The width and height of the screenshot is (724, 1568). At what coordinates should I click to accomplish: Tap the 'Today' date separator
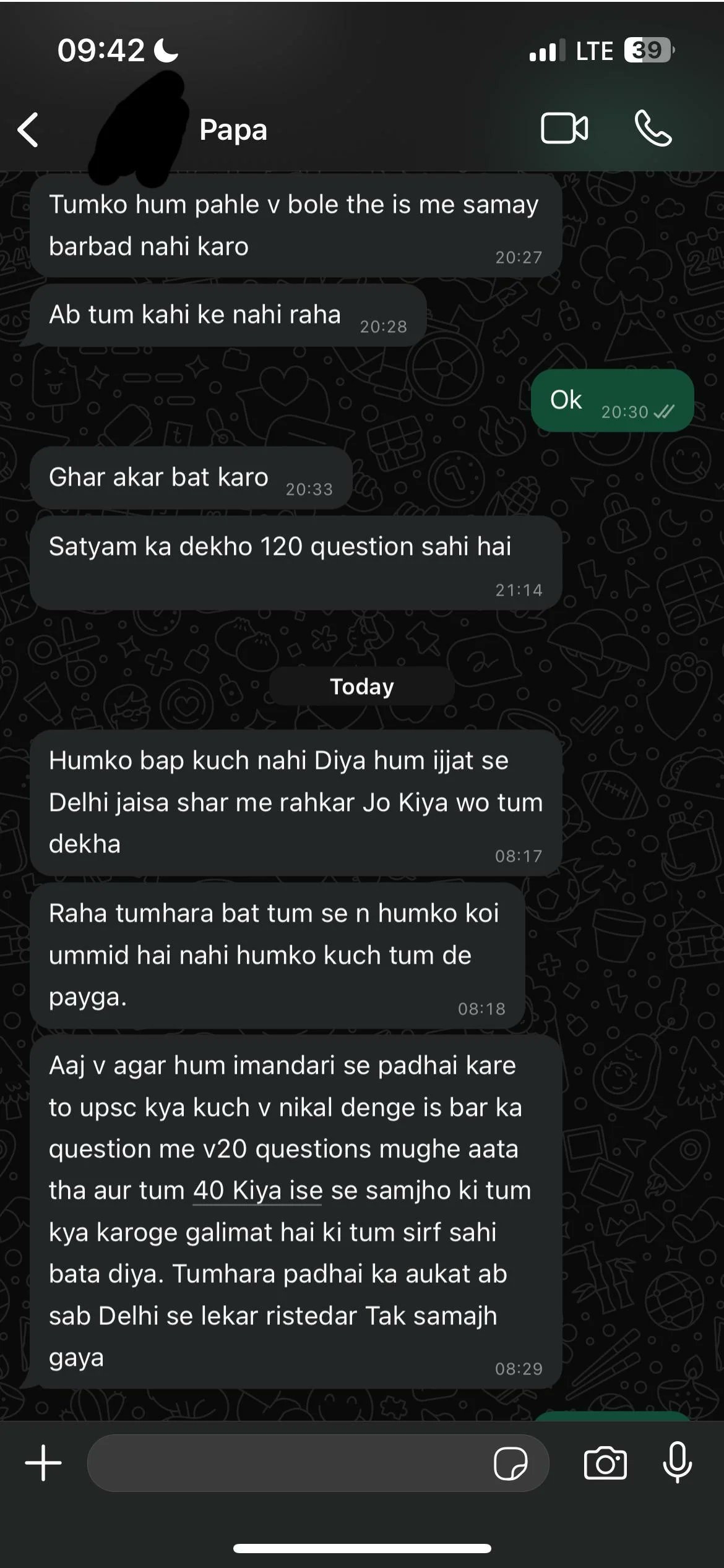click(362, 687)
